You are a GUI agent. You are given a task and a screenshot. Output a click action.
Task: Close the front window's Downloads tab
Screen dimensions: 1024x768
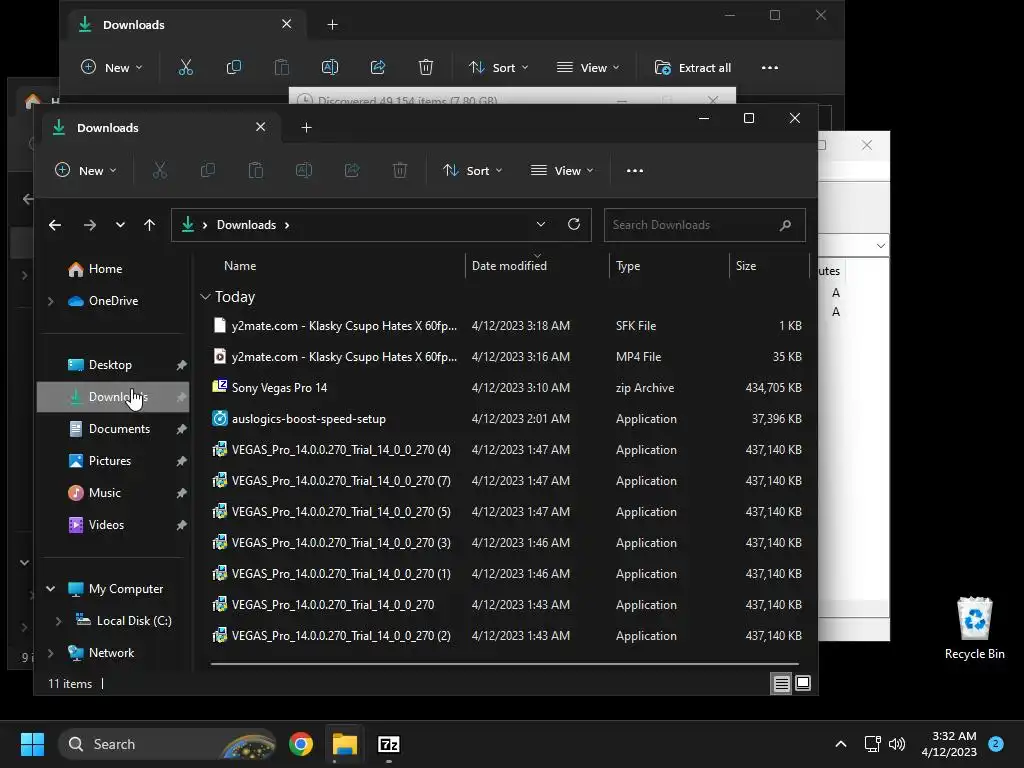coord(261,127)
